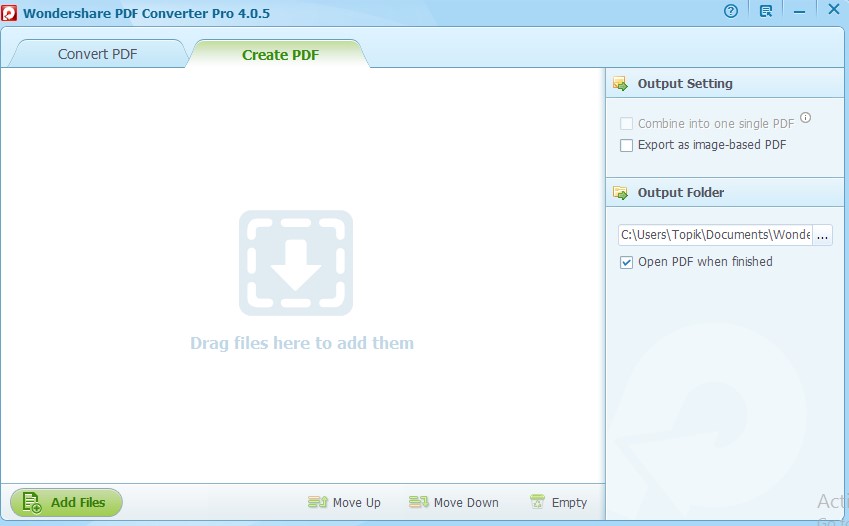Click the Wondershare PDF Converter Pro title text
This screenshot has width=849, height=526.
(x=146, y=13)
